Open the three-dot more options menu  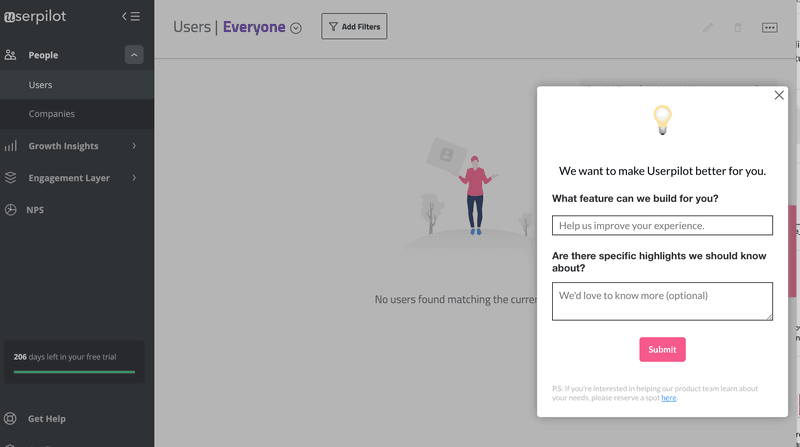click(x=769, y=27)
